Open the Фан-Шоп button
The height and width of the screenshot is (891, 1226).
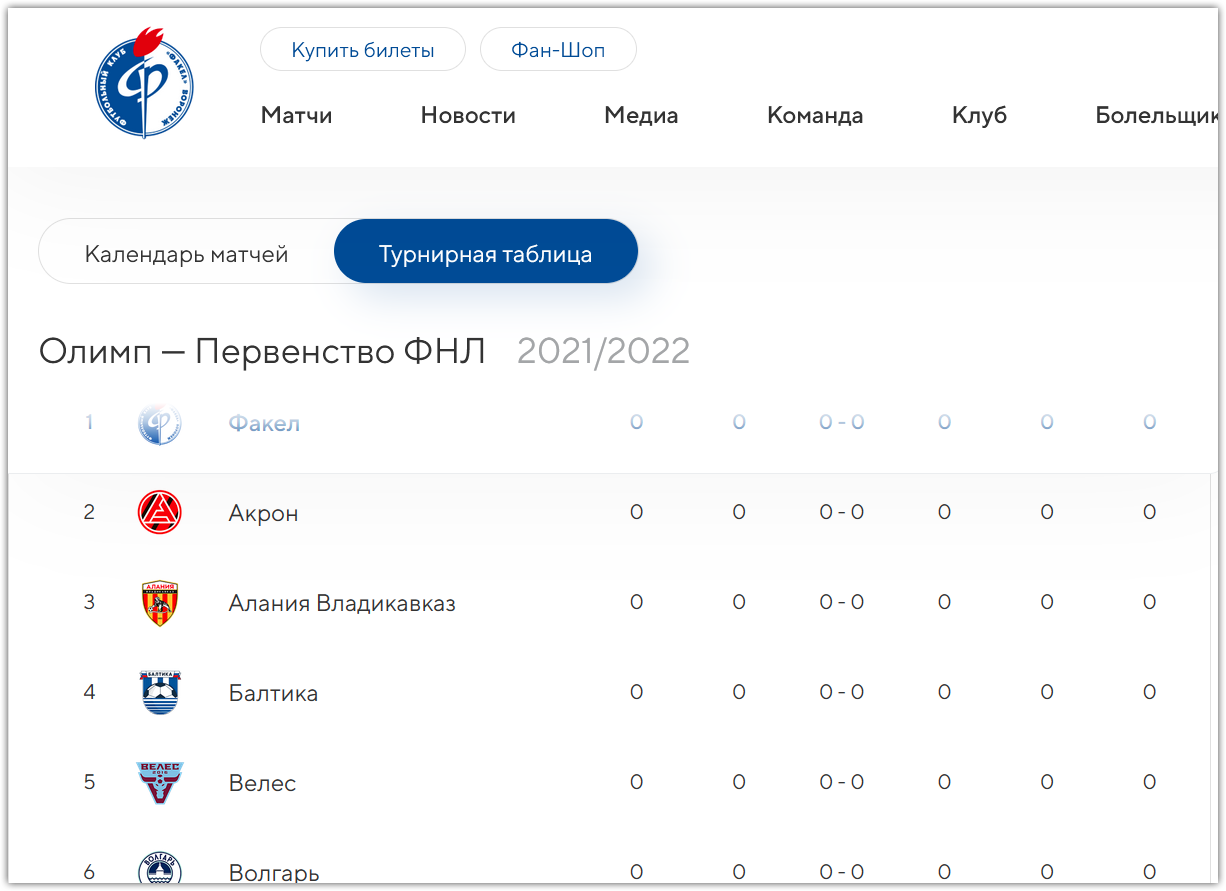pos(558,50)
